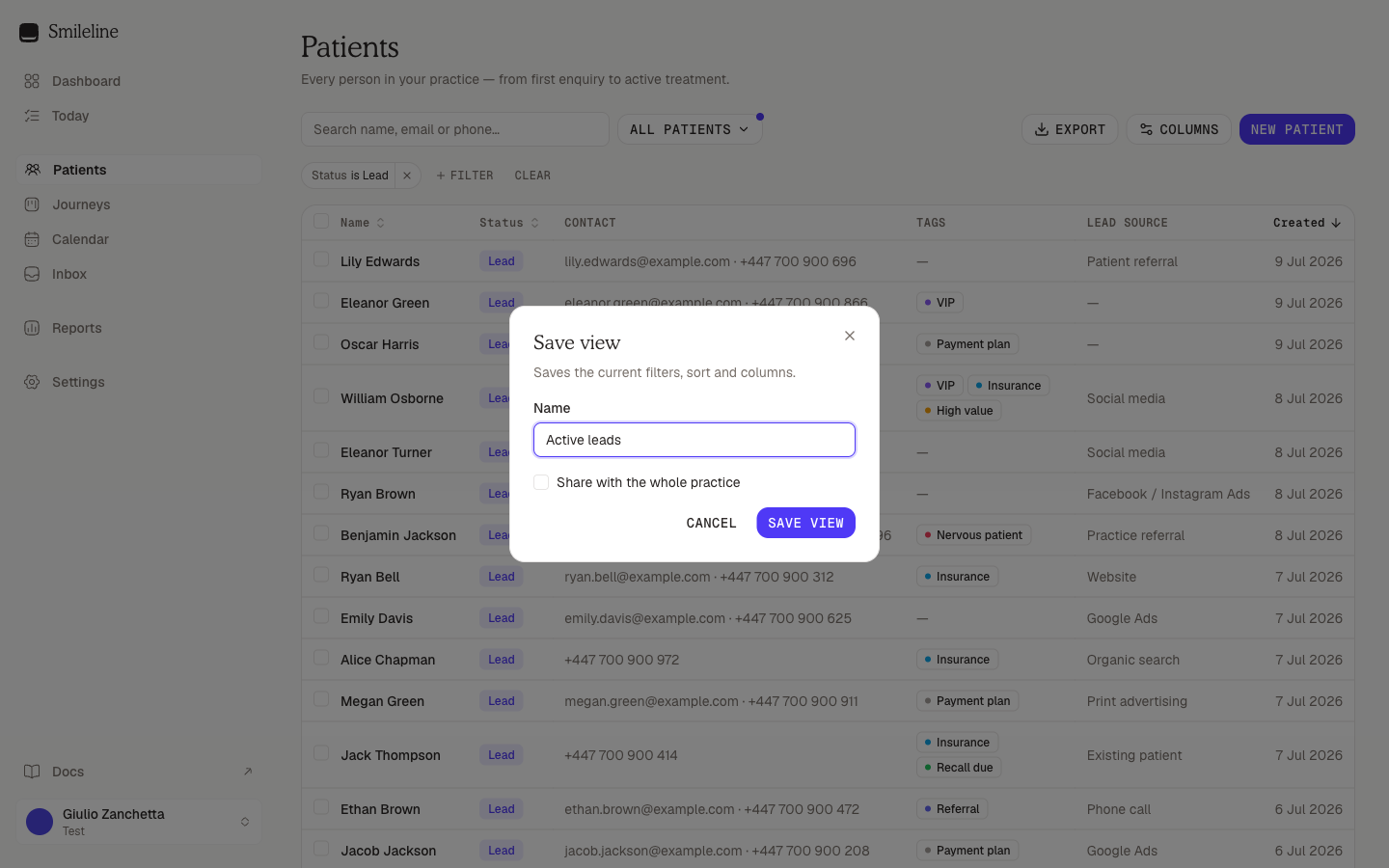
Task: Open the Columns settings
Action: [1179, 129]
